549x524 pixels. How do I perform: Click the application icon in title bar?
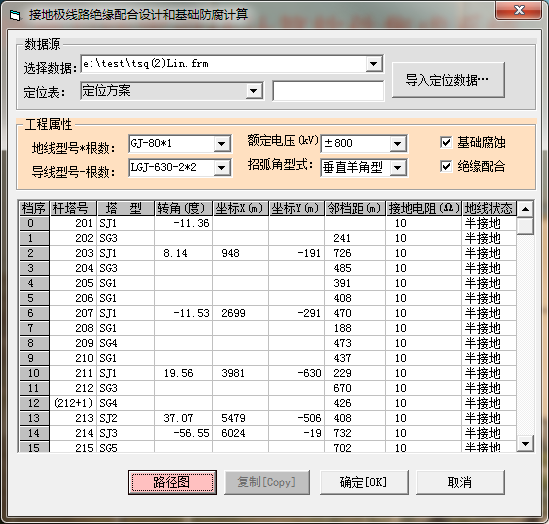(x=15, y=16)
